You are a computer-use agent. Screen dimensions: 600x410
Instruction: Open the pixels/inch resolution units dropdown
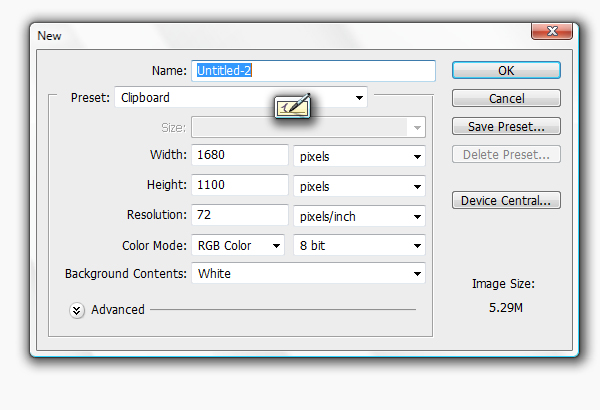pyautogui.click(x=359, y=216)
